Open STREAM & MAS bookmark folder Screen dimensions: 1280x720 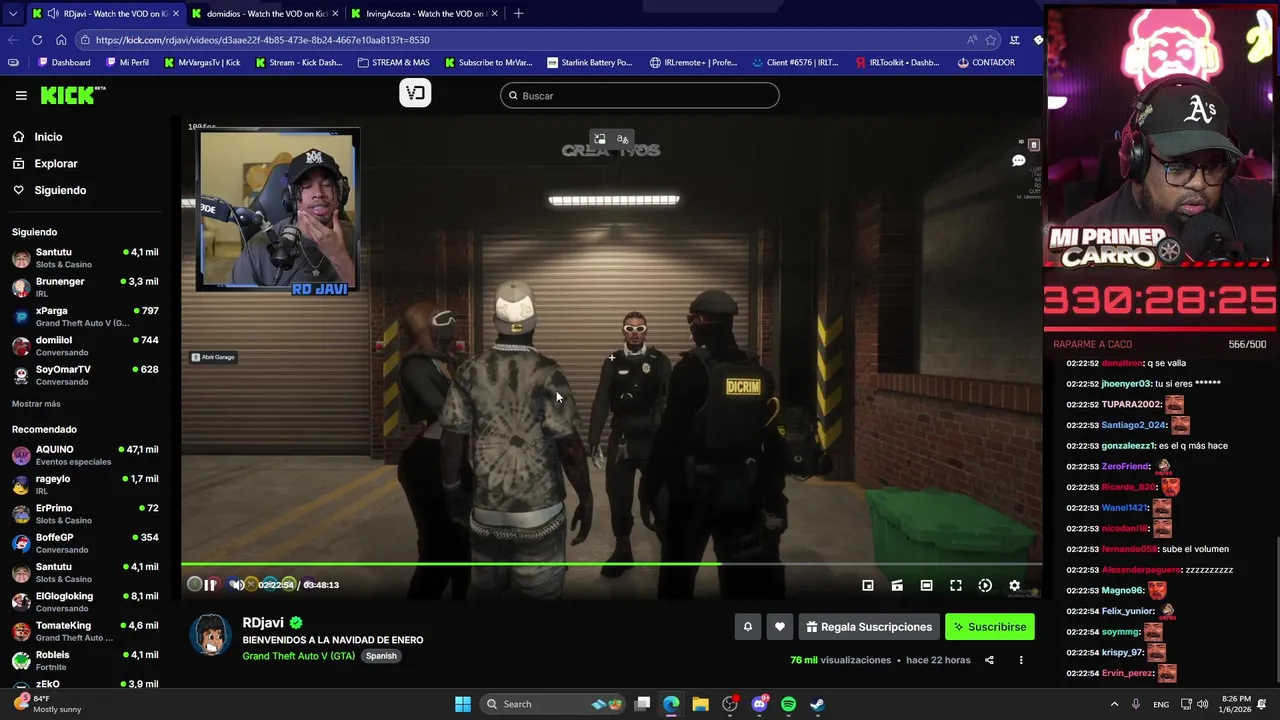394,62
